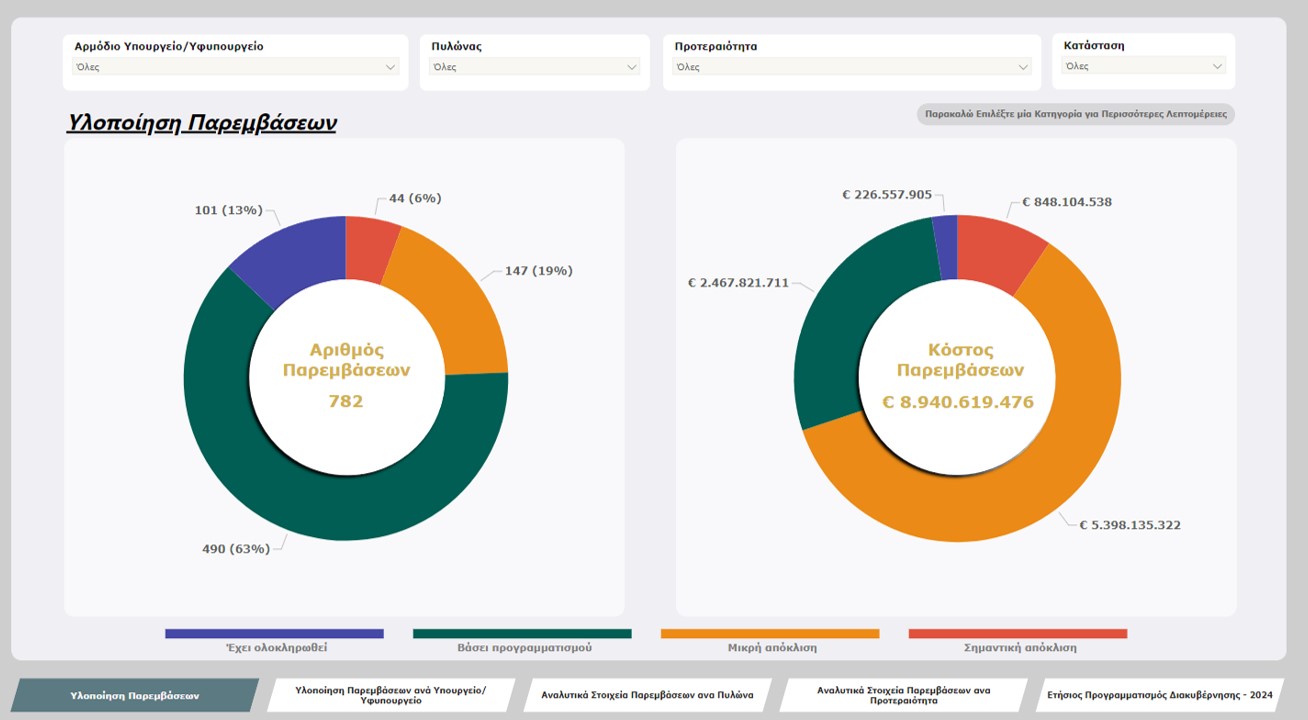1308x720 pixels.
Task: Switch to the Υλοποίηση Παρεμβάσεων tab
Action: click(135, 695)
